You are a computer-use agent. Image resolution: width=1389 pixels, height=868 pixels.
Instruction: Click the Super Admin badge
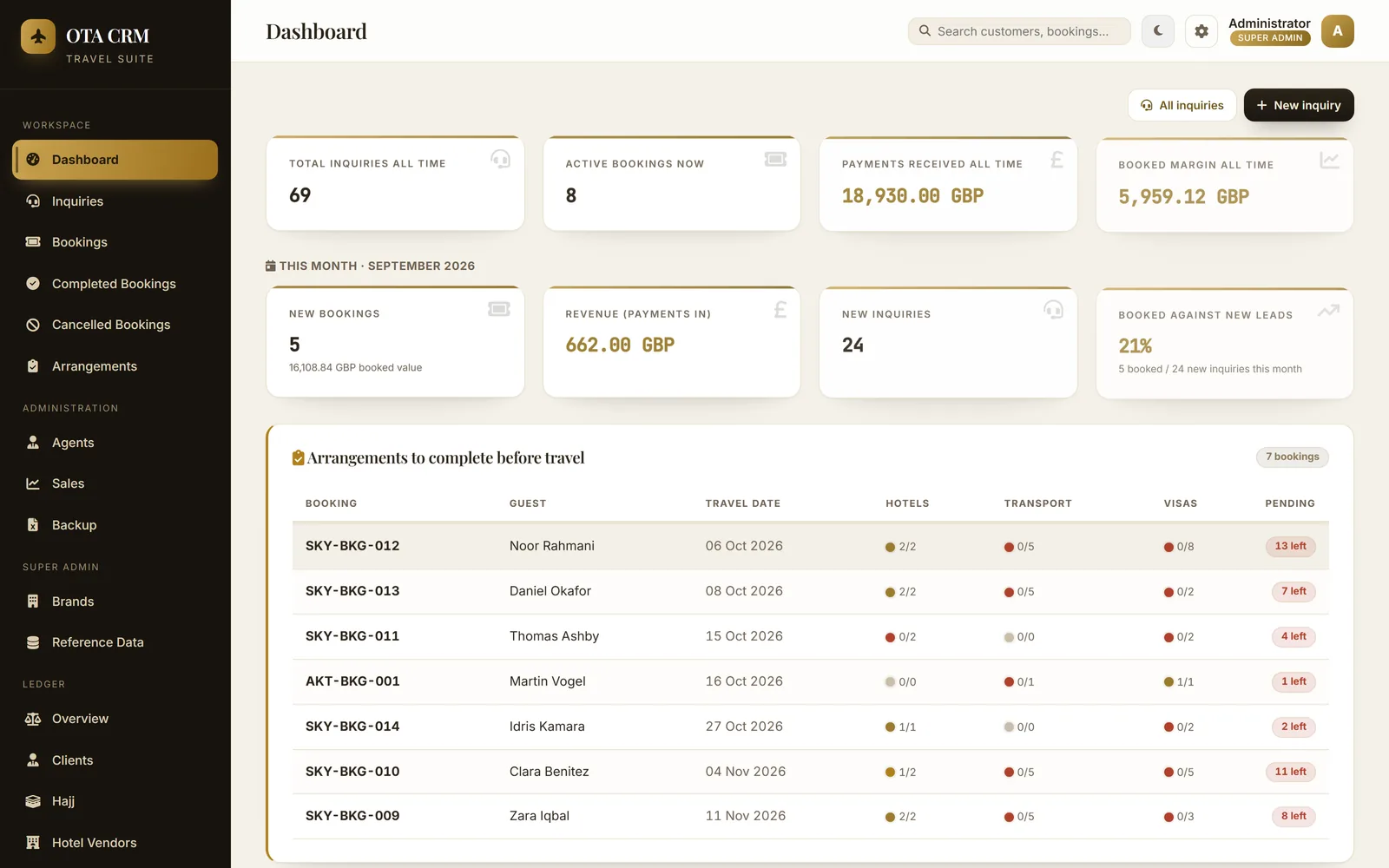pyautogui.click(x=1270, y=38)
